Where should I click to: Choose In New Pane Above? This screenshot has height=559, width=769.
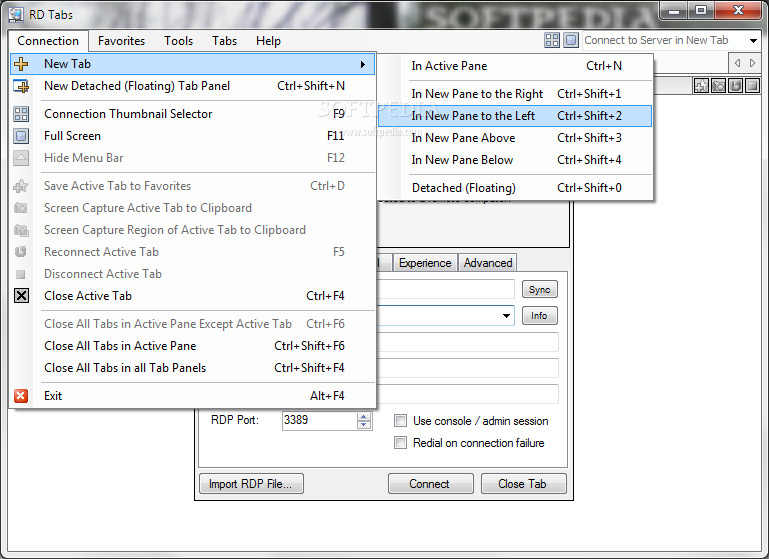point(515,138)
